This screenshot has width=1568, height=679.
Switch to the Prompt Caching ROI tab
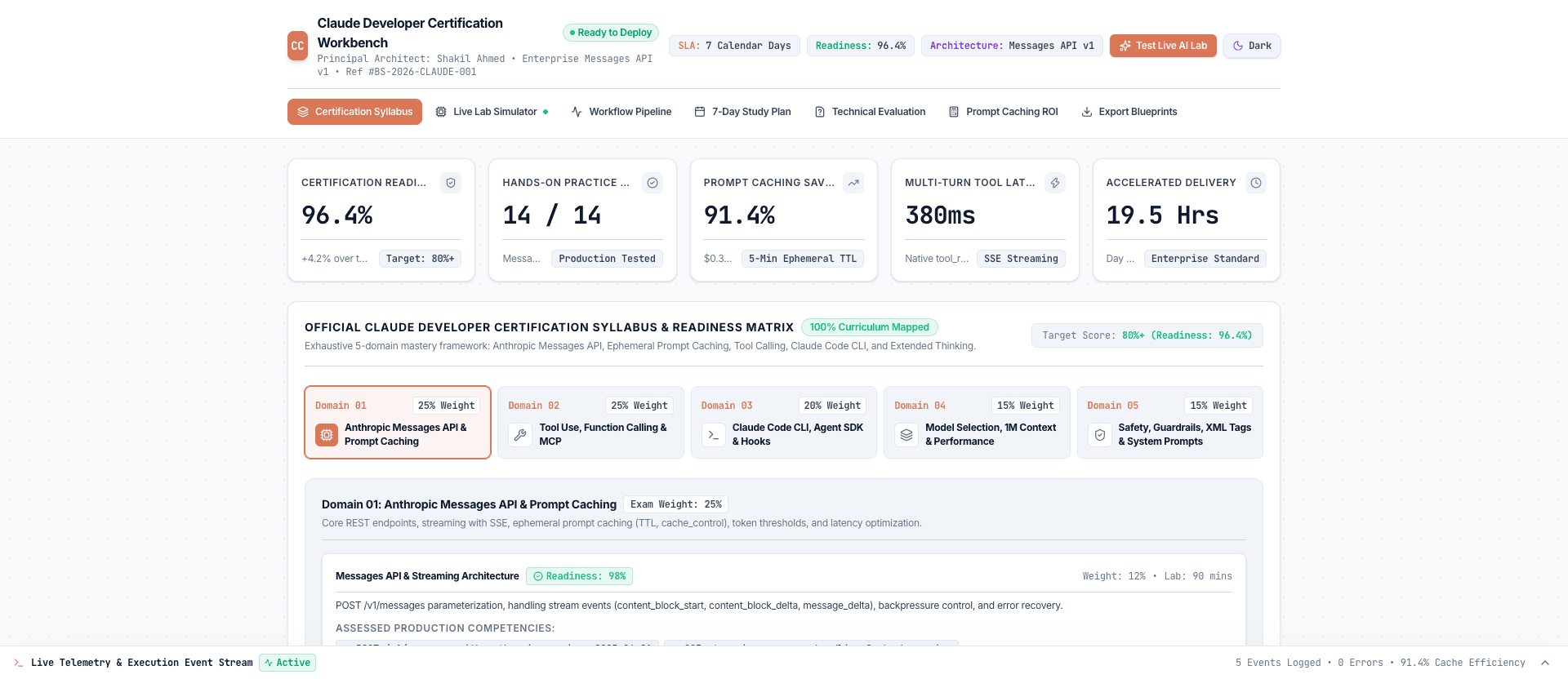coord(1003,112)
